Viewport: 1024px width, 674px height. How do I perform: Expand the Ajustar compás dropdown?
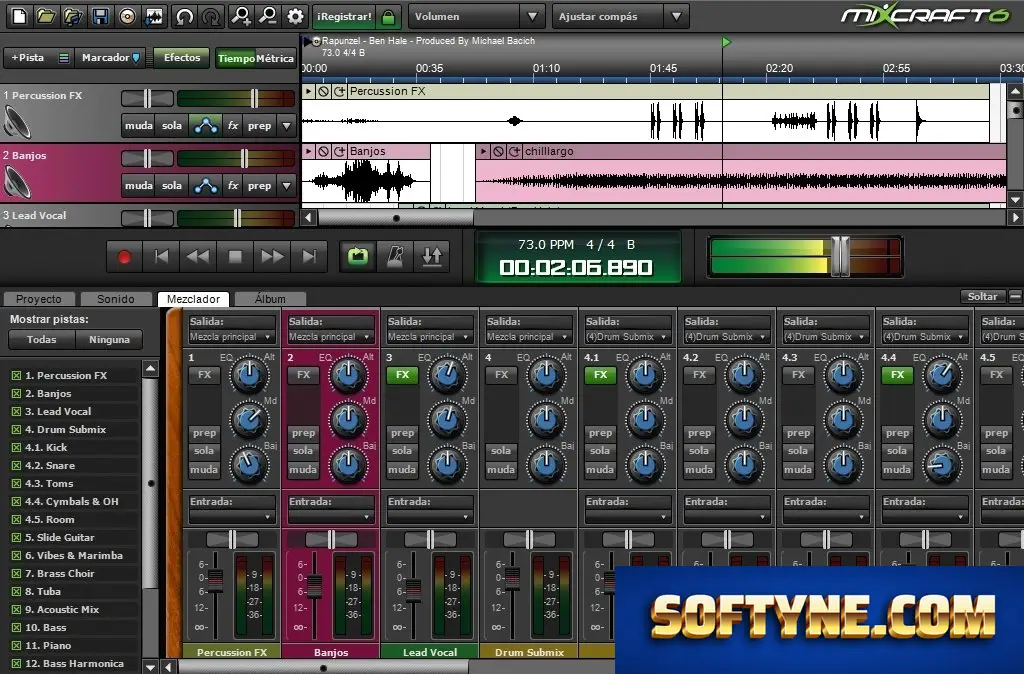[x=620, y=16]
